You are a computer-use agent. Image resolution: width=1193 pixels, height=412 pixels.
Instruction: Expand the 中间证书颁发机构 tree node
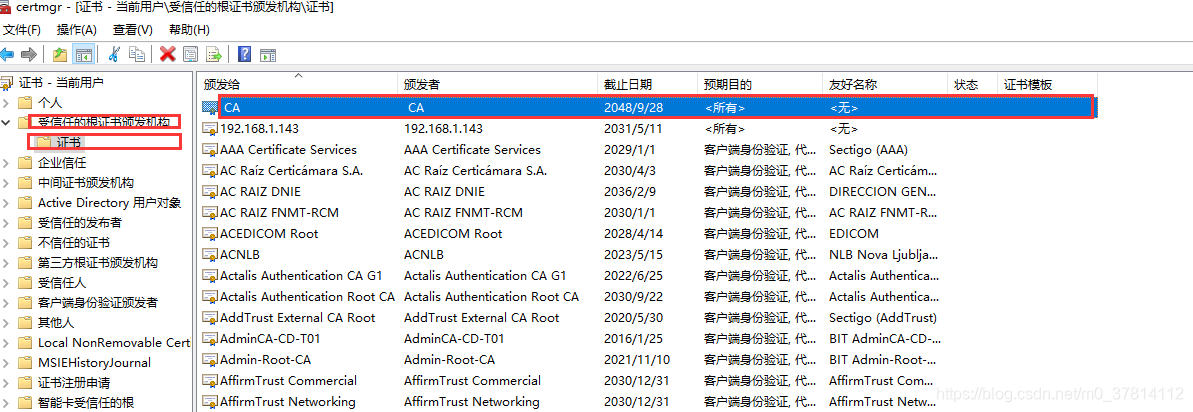(6, 182)
